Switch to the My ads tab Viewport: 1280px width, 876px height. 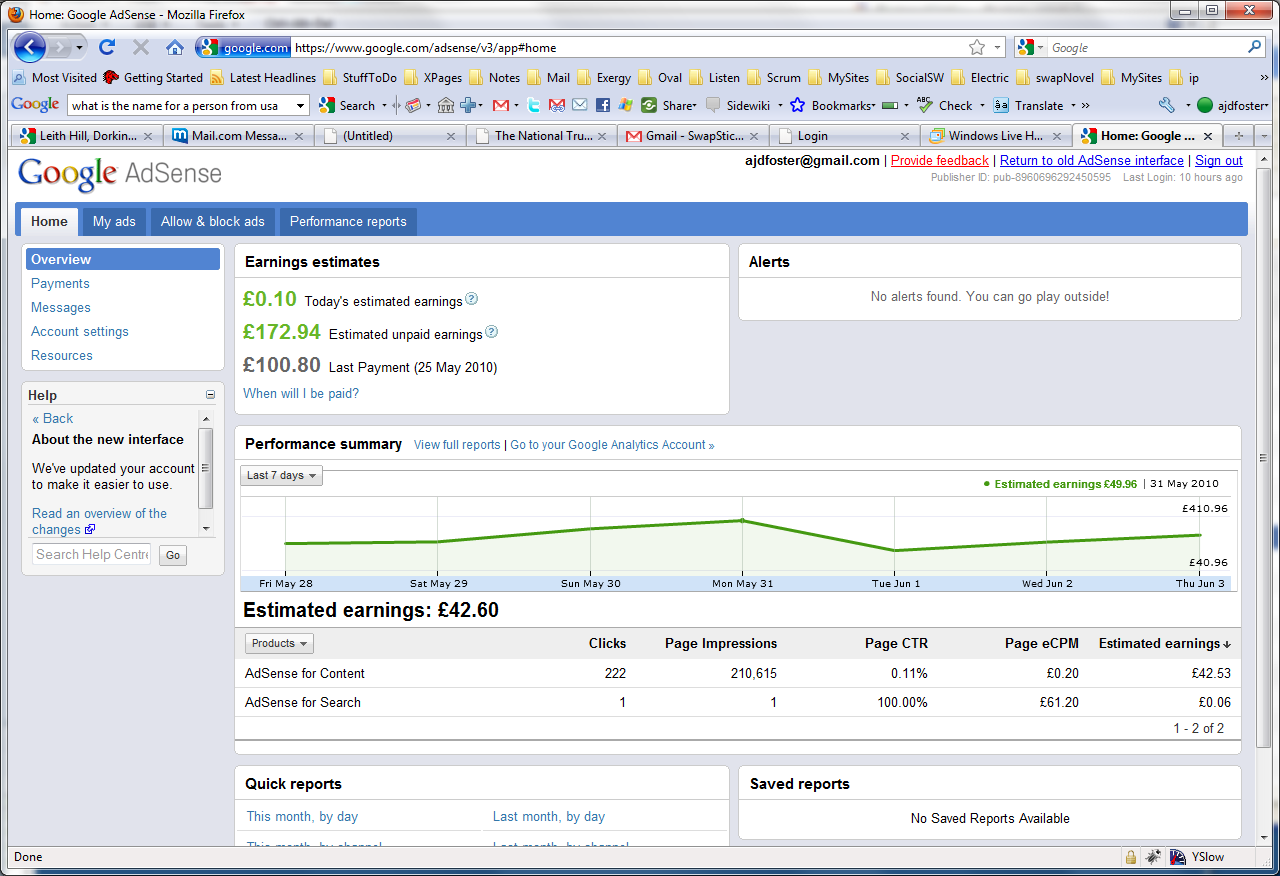pyautogui.click(x=114, y=221)
